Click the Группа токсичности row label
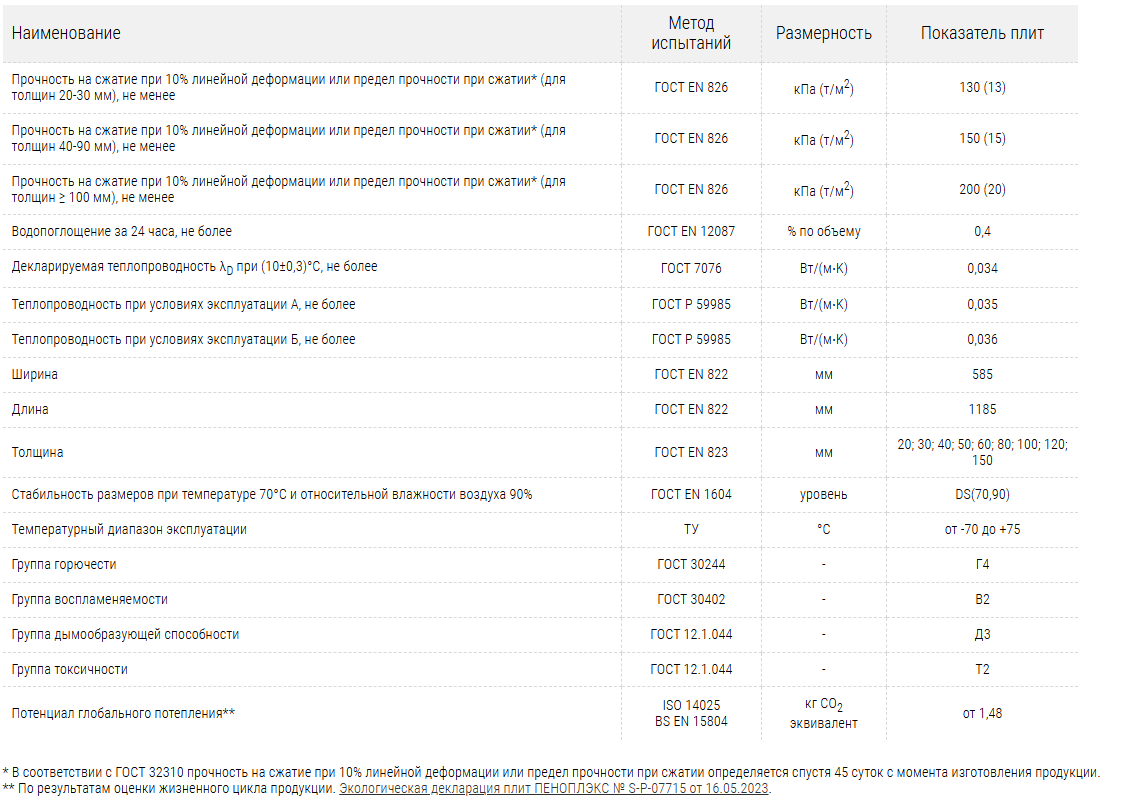 coord(70,669)
